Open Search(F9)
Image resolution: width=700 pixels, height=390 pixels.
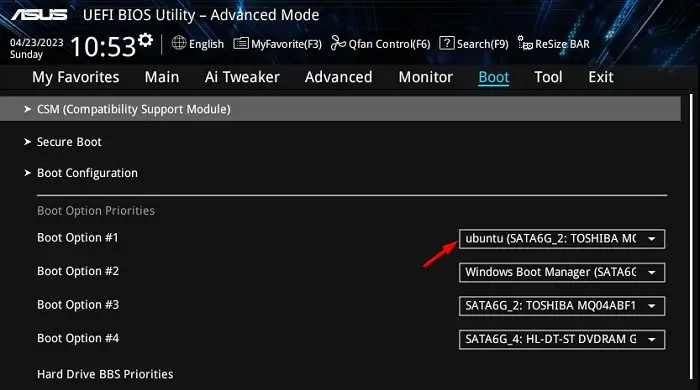coord(474,44)
